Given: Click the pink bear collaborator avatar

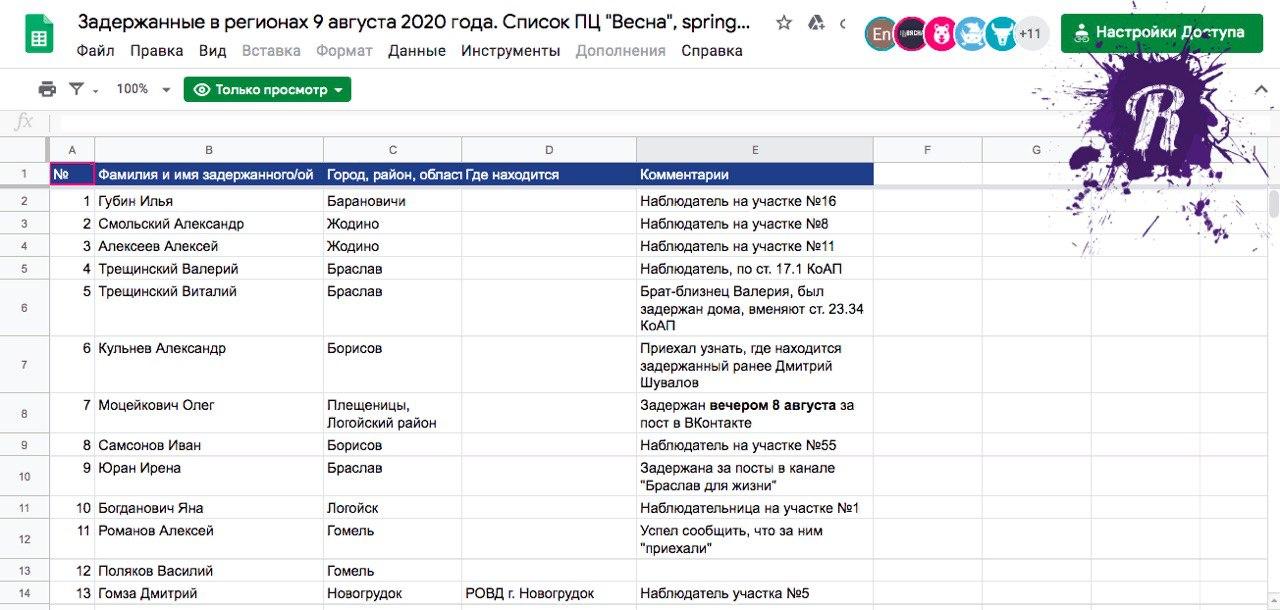Looking at the screenshot, I should click(941, 34).
